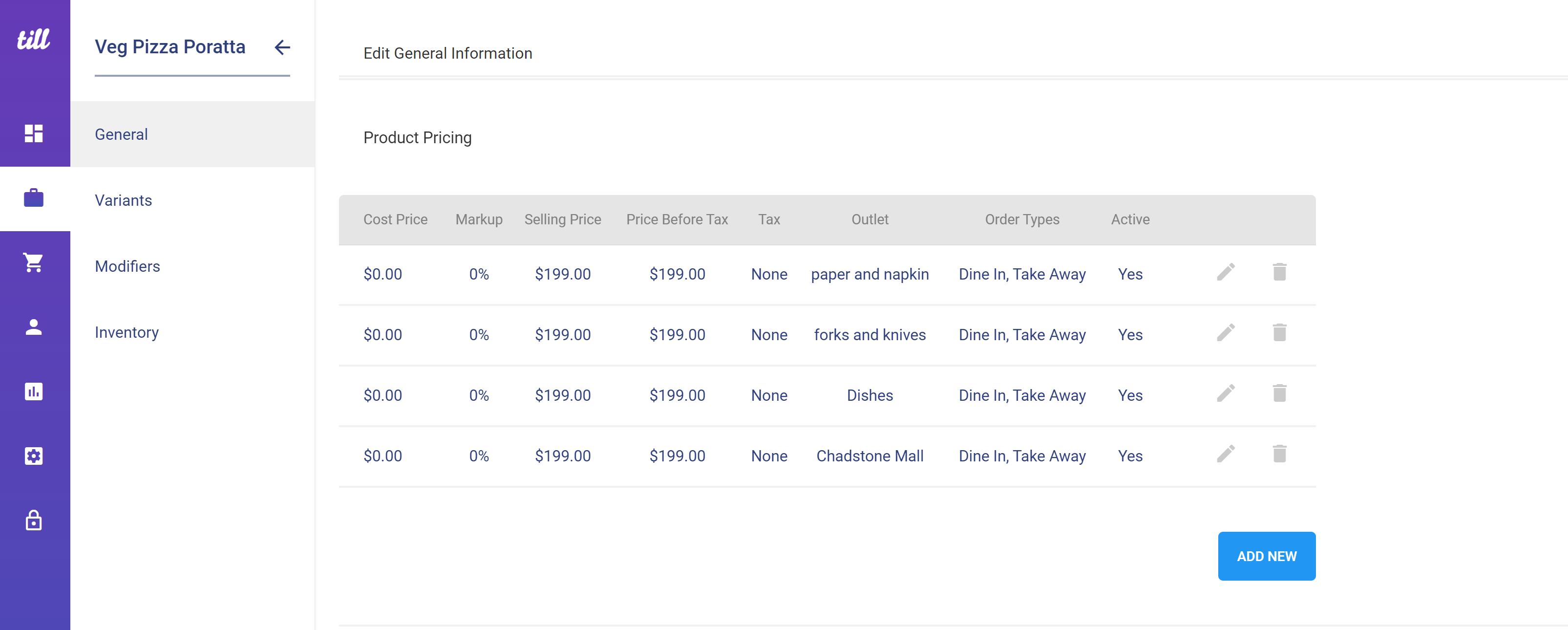Viewport: 1568px width, 630px height.
Task: Click the Edit General Information heading
Action: pos(448,53)
